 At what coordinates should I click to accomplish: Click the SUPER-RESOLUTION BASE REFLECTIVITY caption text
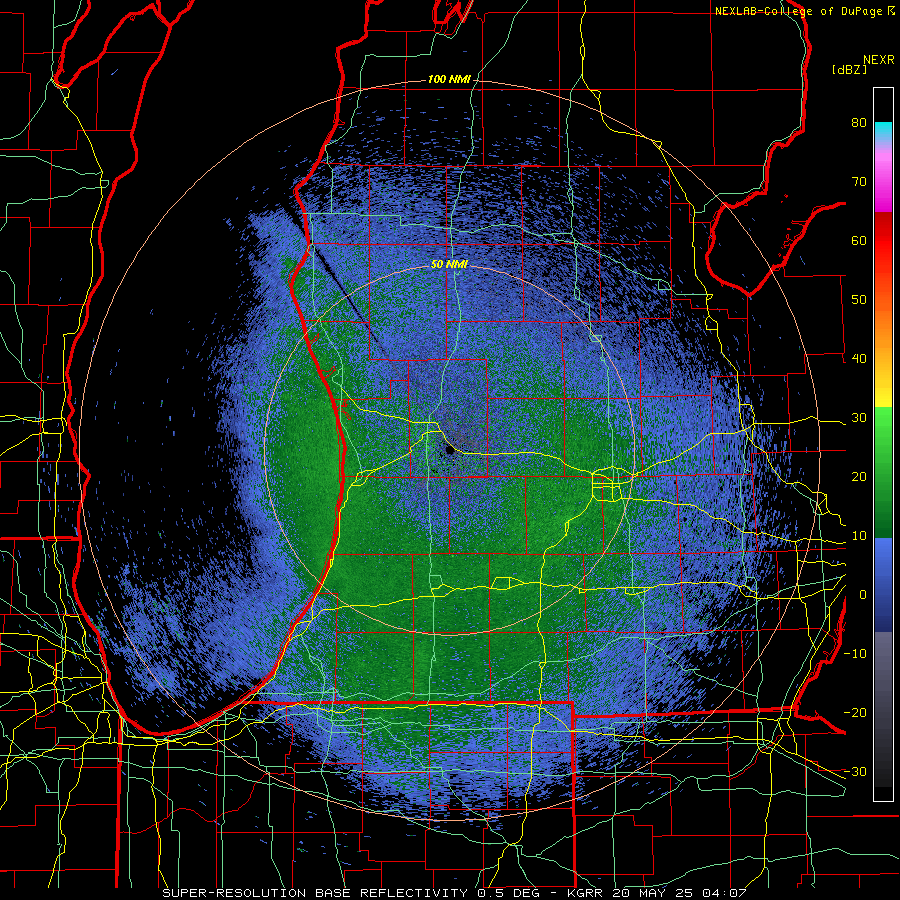tap(315, 893)
